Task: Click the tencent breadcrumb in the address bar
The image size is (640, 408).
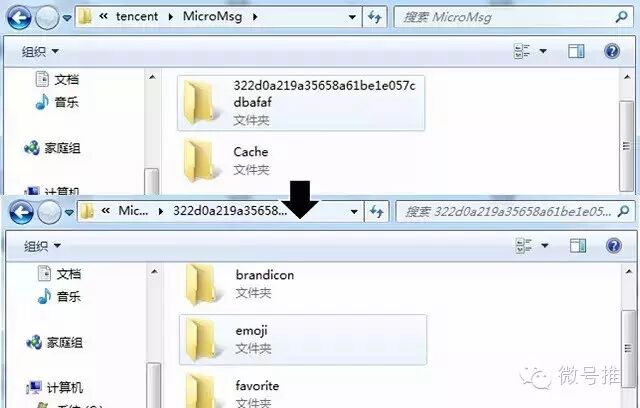Action: click(x=137, y=17)
